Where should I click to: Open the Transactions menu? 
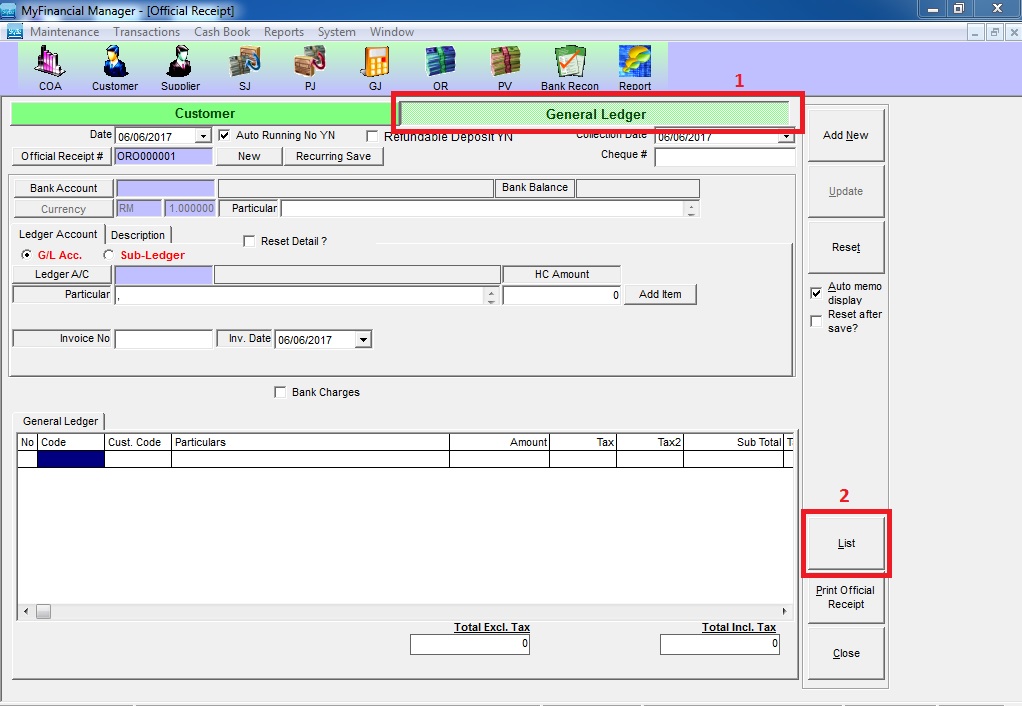pyautogui.click(x=146, y=32)
